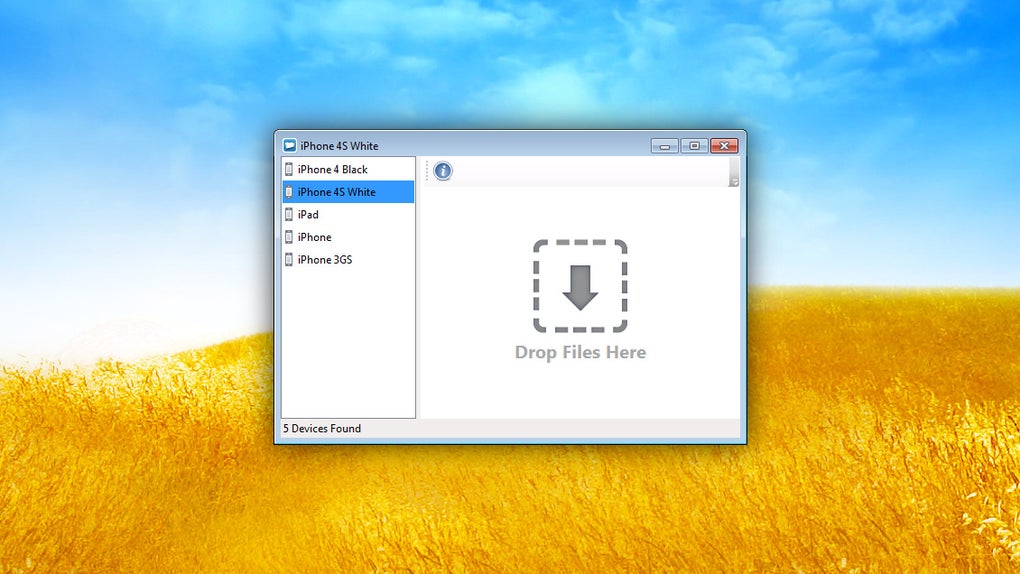
Task: Click the app icon in title bar
Action: [x=289, y=145]
